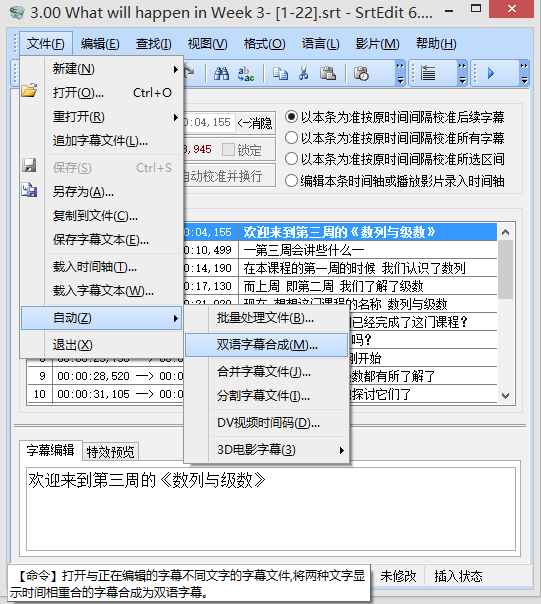Expand the align toolbar overflow chevron
Image resolution: width=541 pixels, height=604 pixels.
point(462,73)
